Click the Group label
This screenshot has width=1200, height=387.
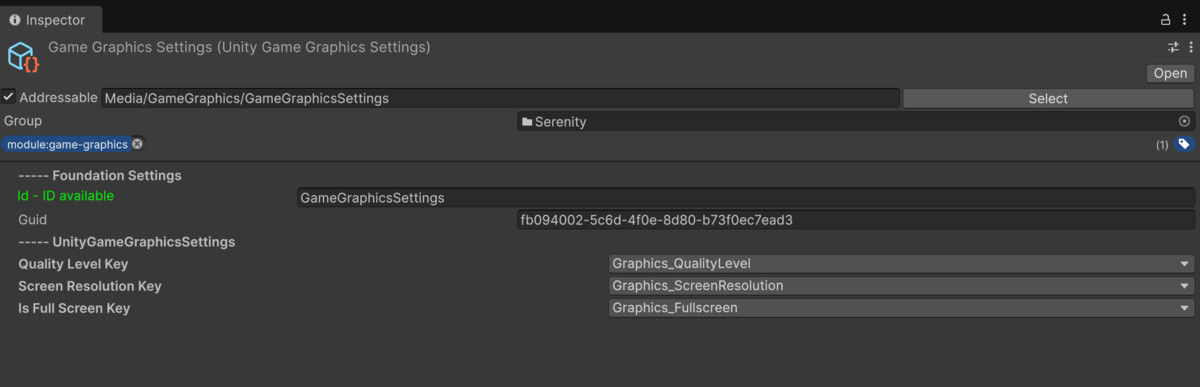coord(23,121)
